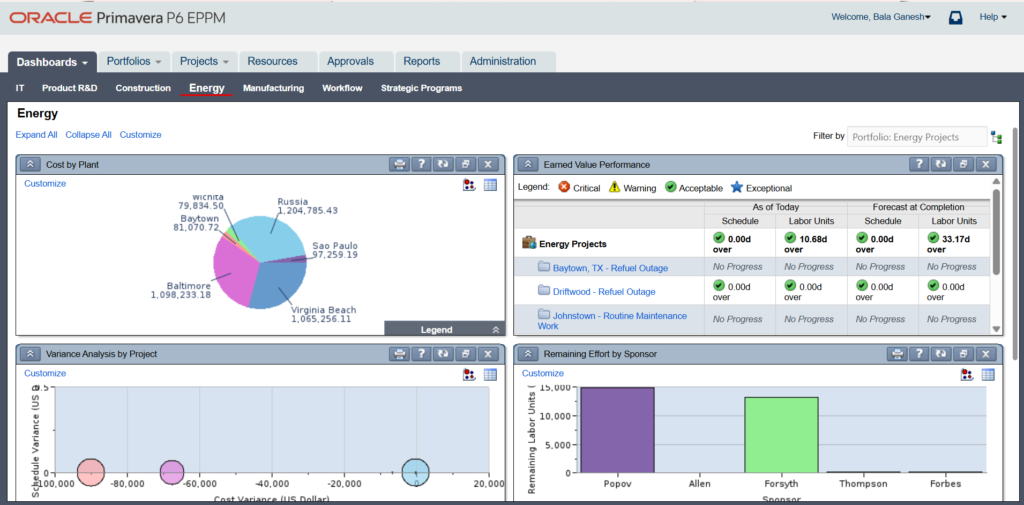Image resolution: width=1024 pixels, height=505 pixels.
Task: Maximize the Remaining Effort by Sponsor portlet
Action: 963,354
